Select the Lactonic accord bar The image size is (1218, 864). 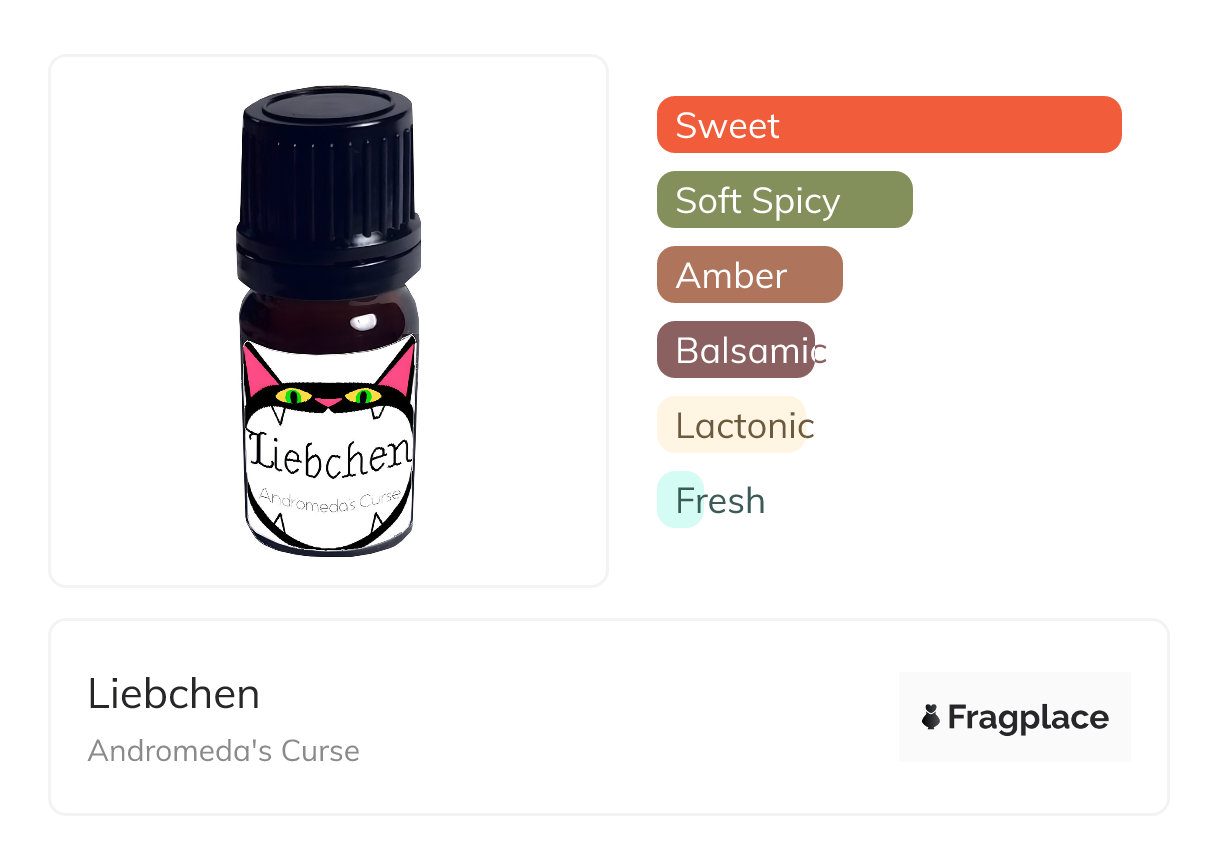click(x=731, y=425)
